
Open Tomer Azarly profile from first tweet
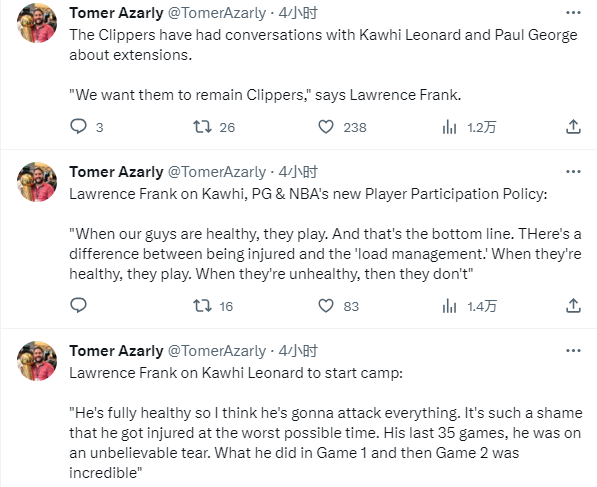[116, 13]
